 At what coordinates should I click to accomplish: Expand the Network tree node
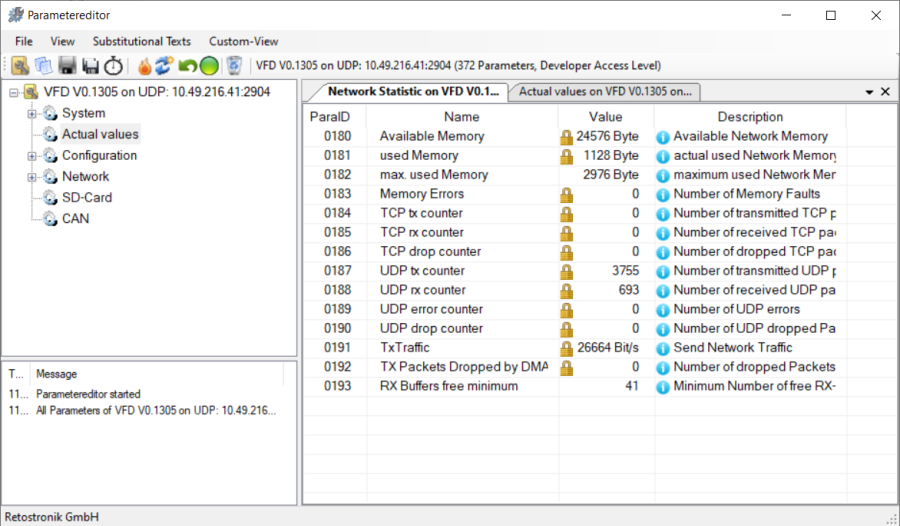point(32,177)
